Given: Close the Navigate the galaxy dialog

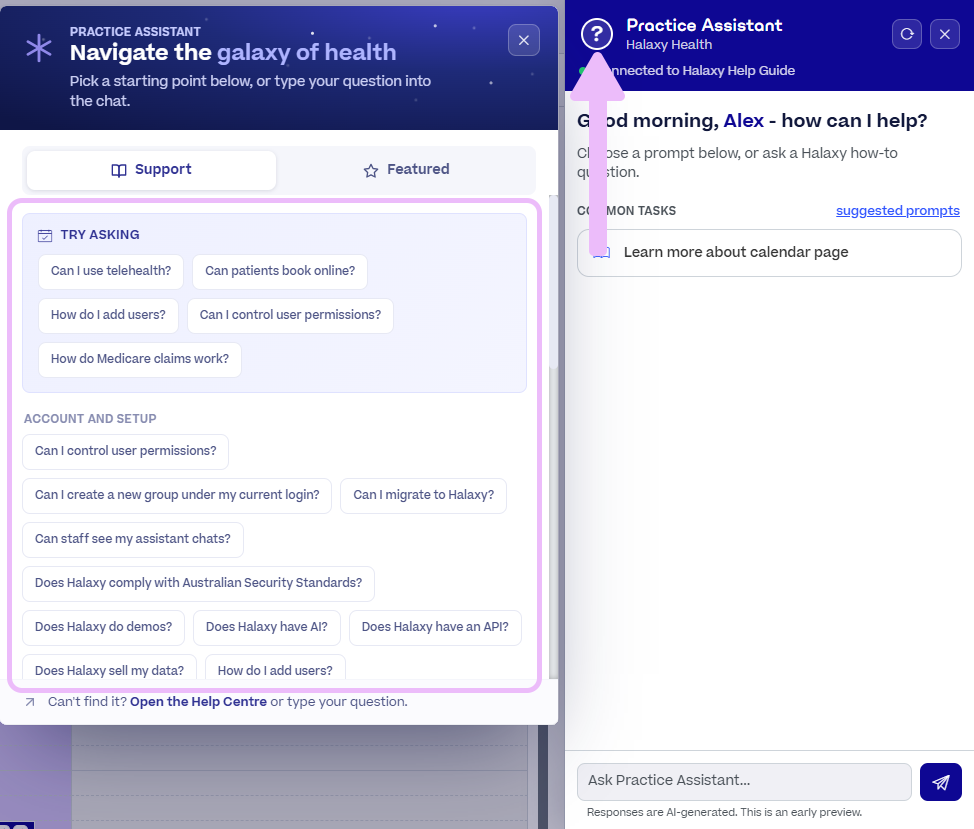Looking at the screenshot, I should pos(524,40).
